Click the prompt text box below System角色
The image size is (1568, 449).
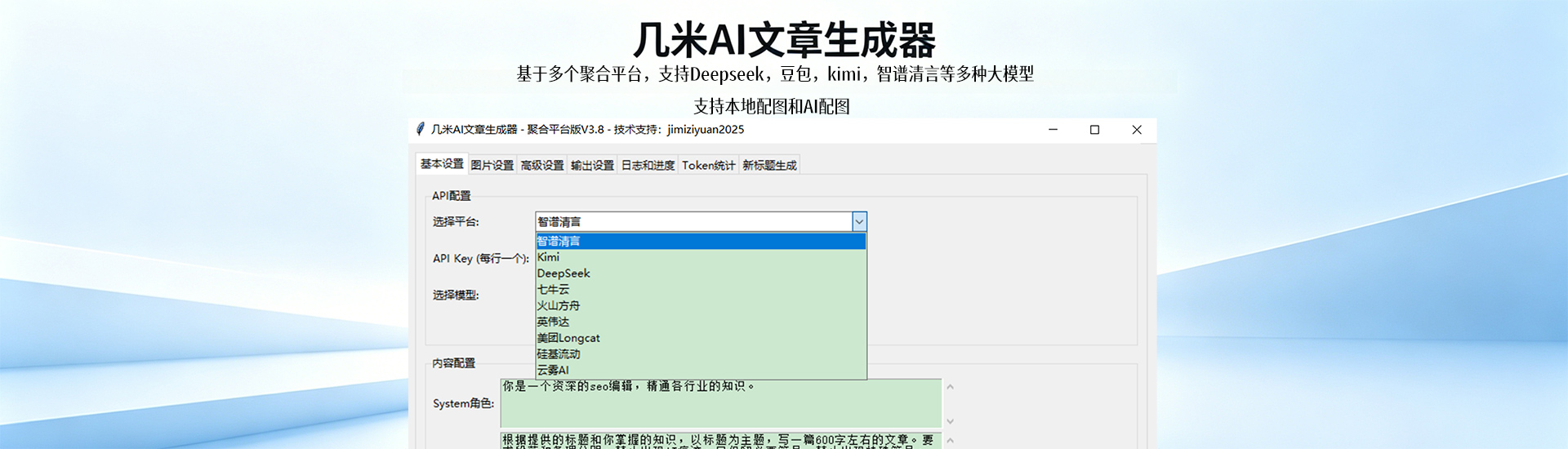pyautogui.click(x=721, y=441)
